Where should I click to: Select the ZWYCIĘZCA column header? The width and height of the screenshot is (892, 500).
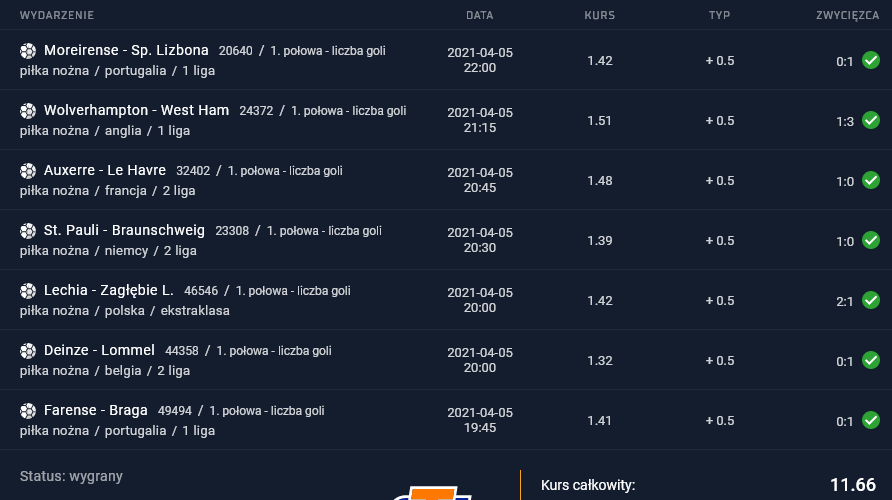(x=848, y=15)
